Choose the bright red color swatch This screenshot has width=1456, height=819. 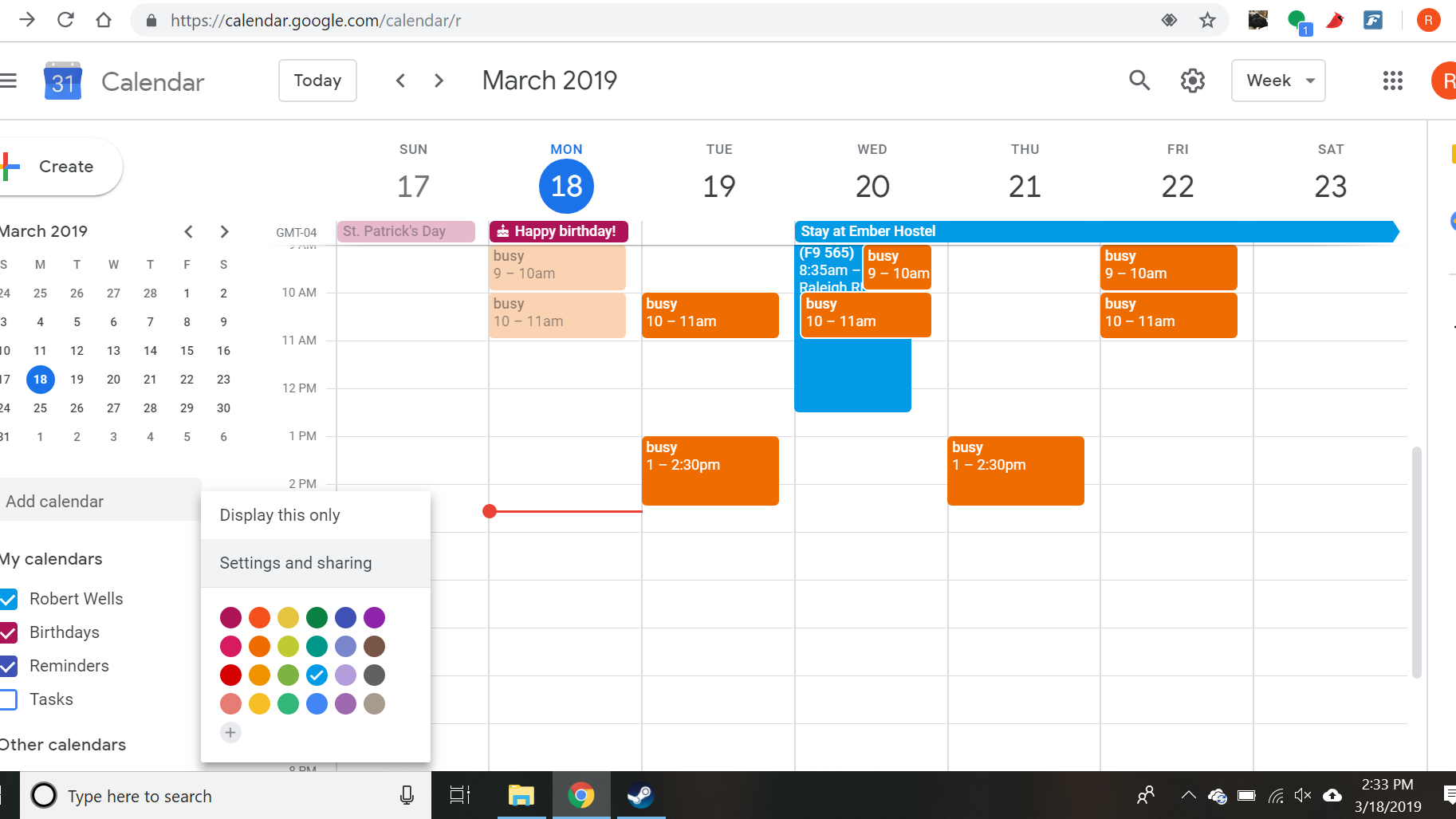coord(230,675)
